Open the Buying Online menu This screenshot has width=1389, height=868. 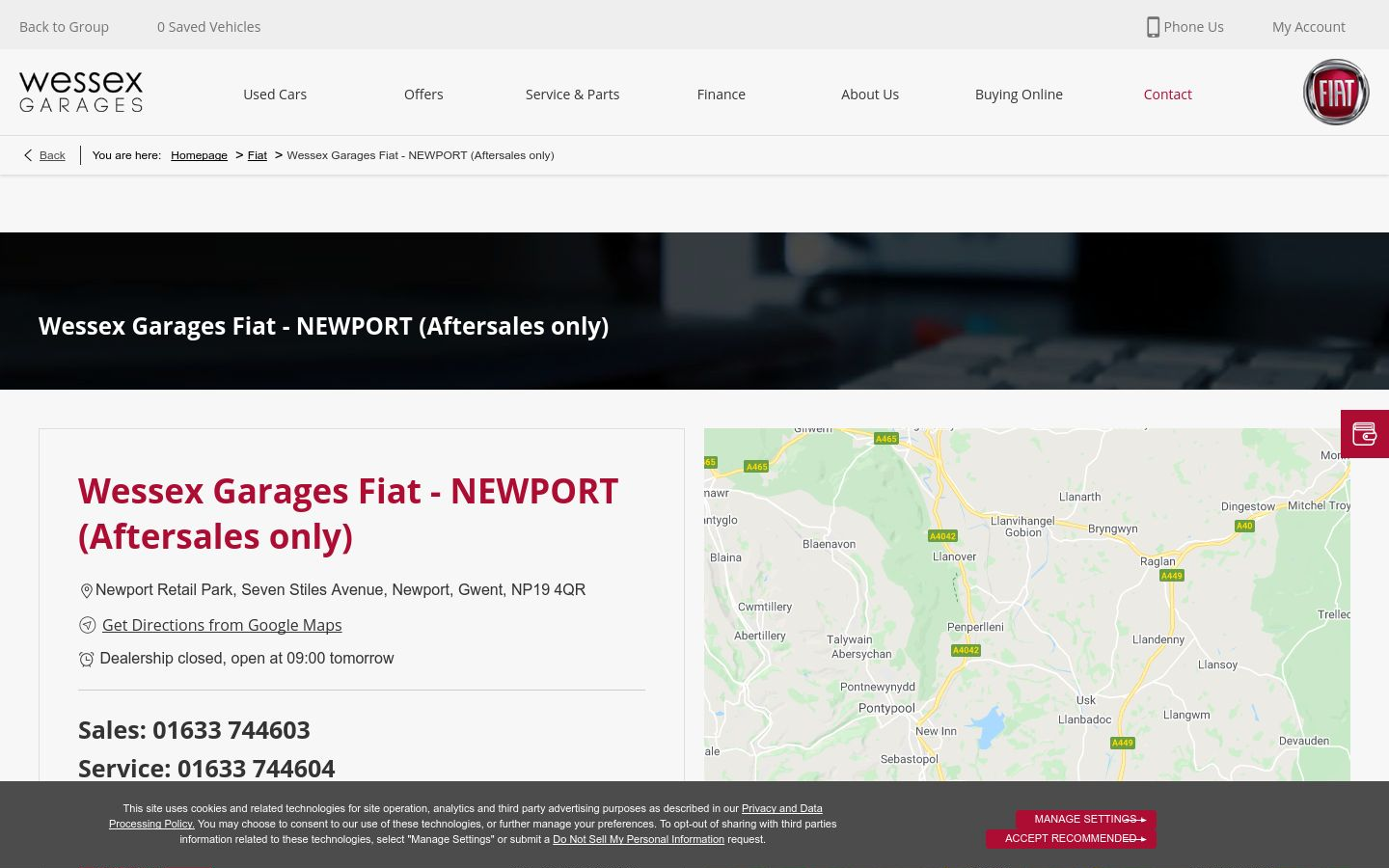[x=1019, y=95]
